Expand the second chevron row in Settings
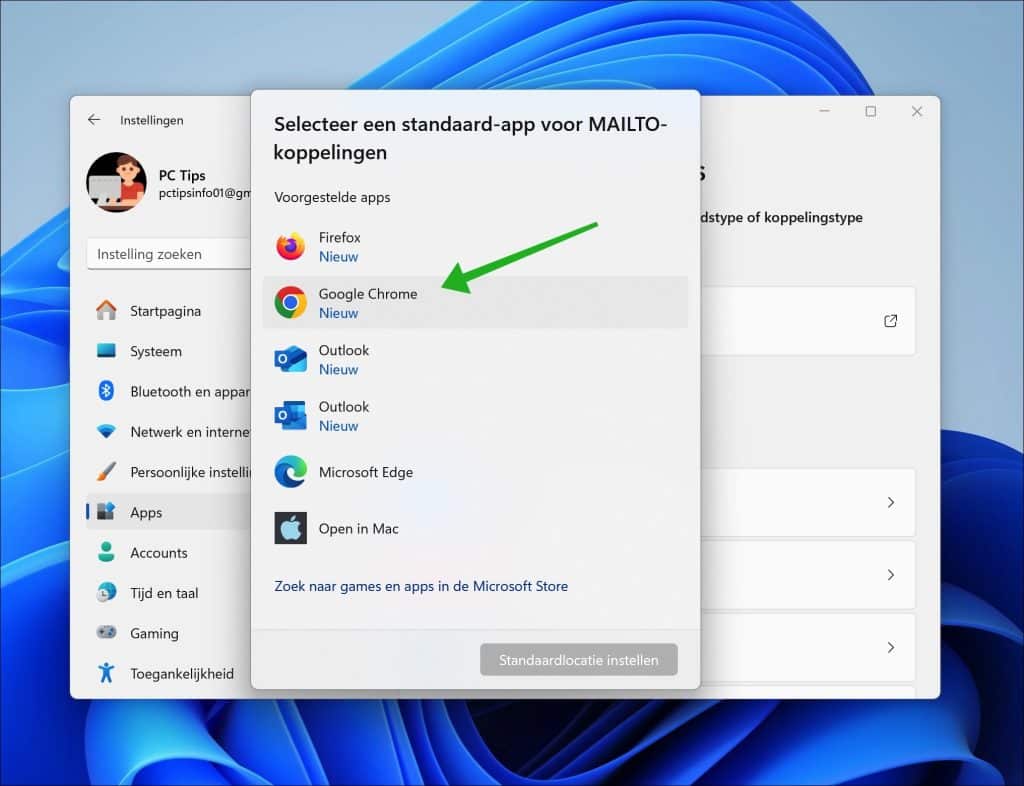1024x786 pixels. tap(891, 574)
